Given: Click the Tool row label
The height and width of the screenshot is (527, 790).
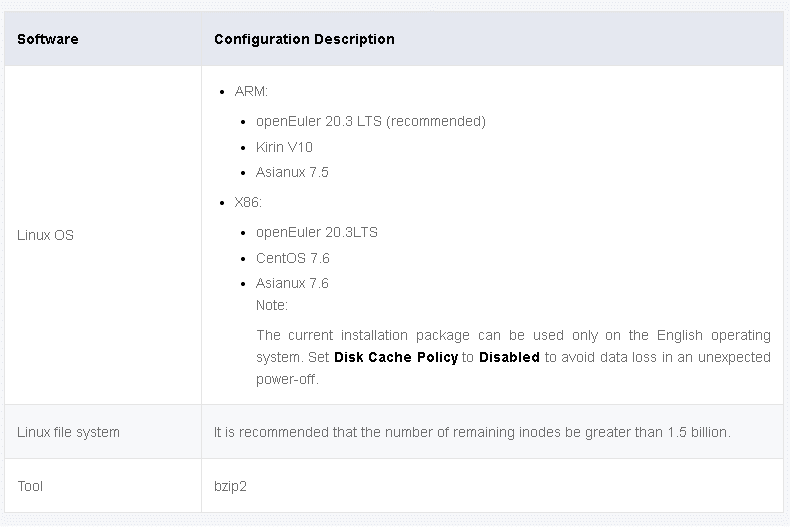Looking at the screenshot, I should coord(30,486).
